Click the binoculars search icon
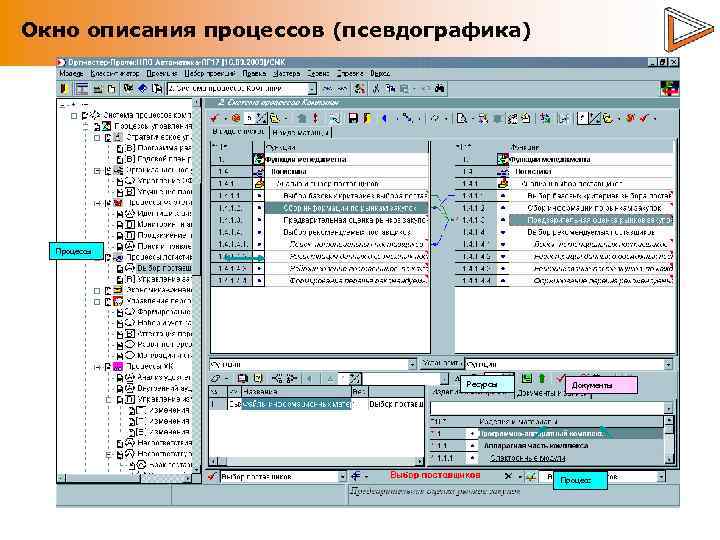Screen dimensions: 720x540 pyautogui.click(x=440, y=89)
